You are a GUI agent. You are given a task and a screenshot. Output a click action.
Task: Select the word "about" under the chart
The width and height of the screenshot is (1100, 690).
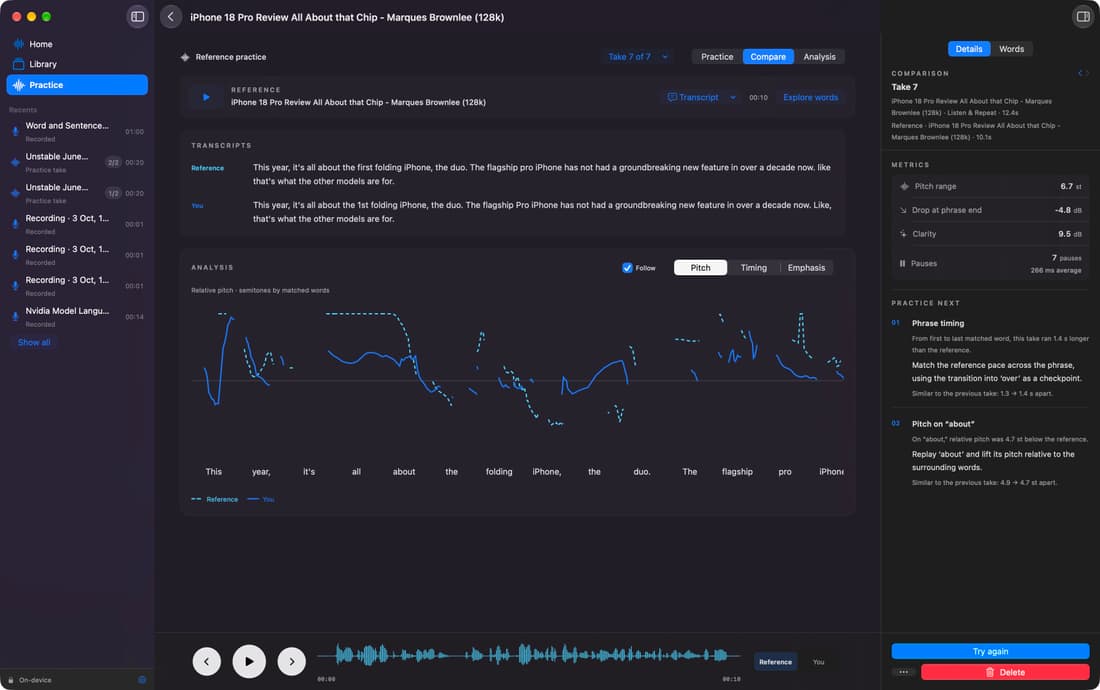pos(404,472)
